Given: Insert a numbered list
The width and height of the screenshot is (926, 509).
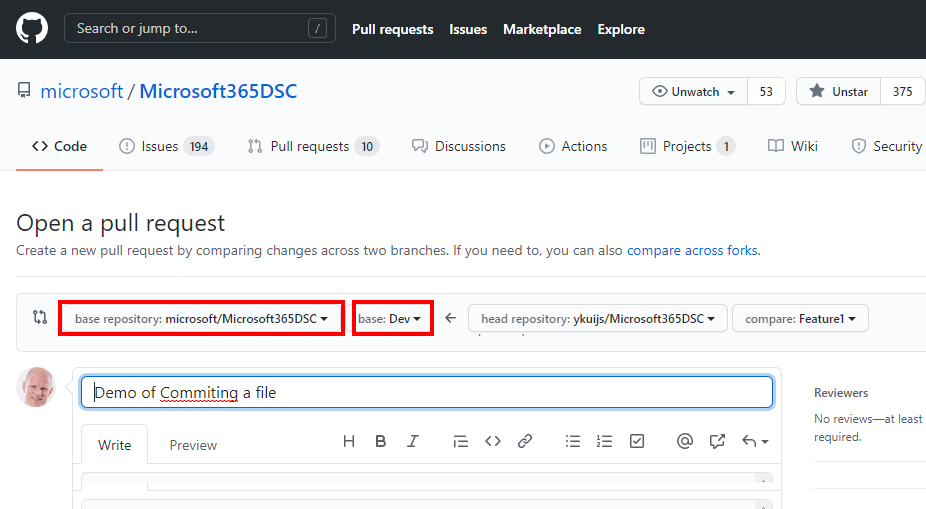Looking at the screenshot, I should coord(604,441).
